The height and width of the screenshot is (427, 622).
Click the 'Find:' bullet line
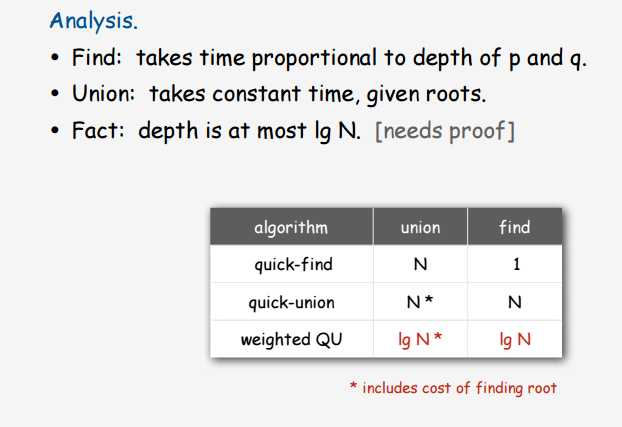click(x=318, y=58)
